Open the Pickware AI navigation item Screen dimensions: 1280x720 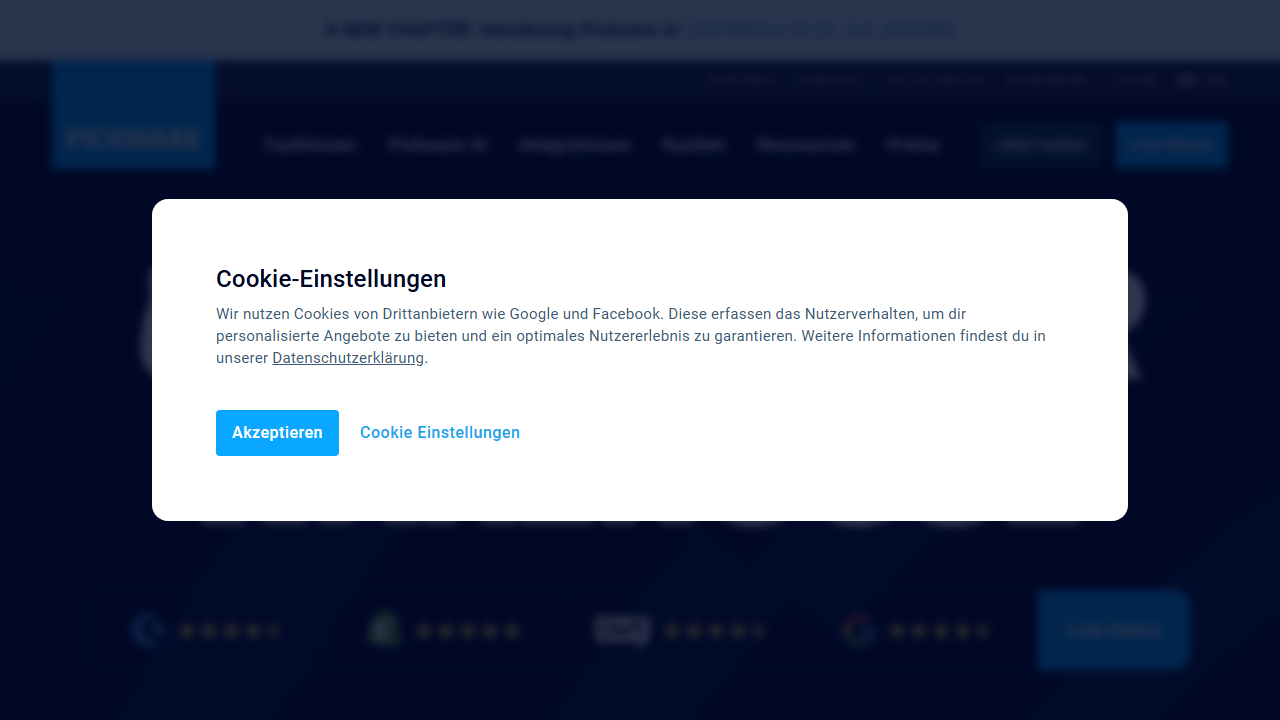437,145
